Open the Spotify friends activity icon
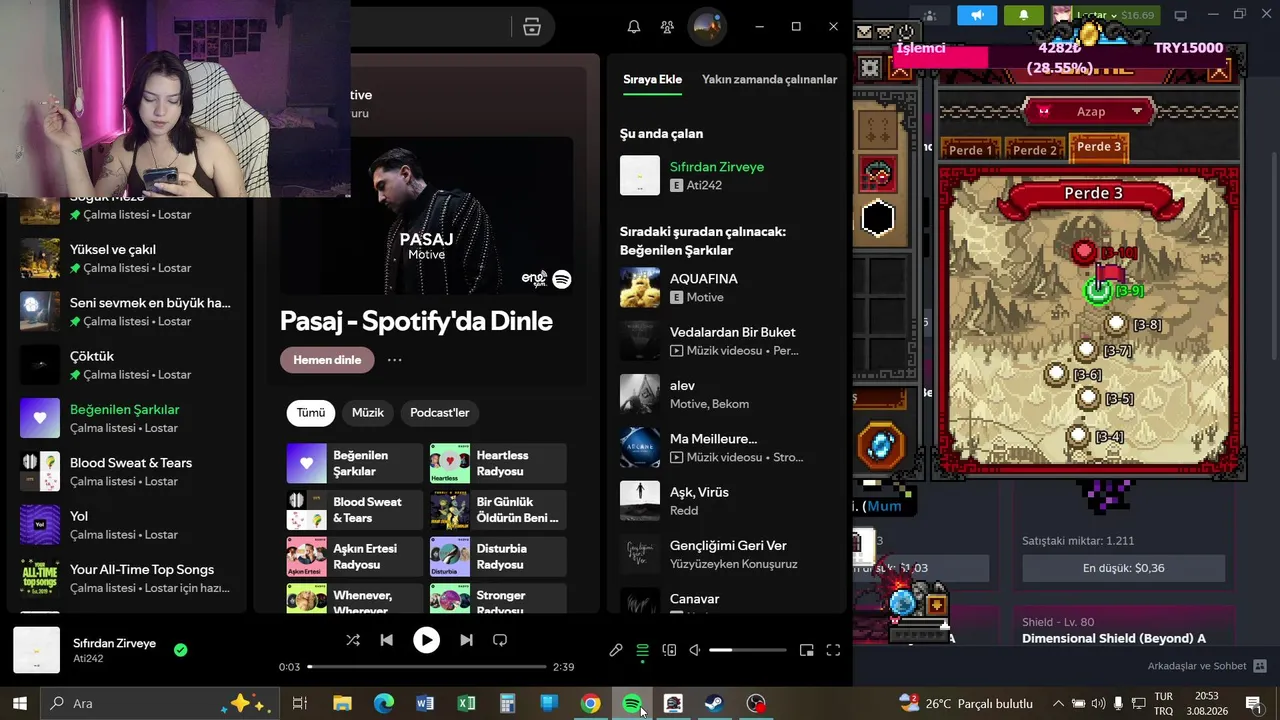This screenshot has width=1280, height=720. tap(667, 27)
